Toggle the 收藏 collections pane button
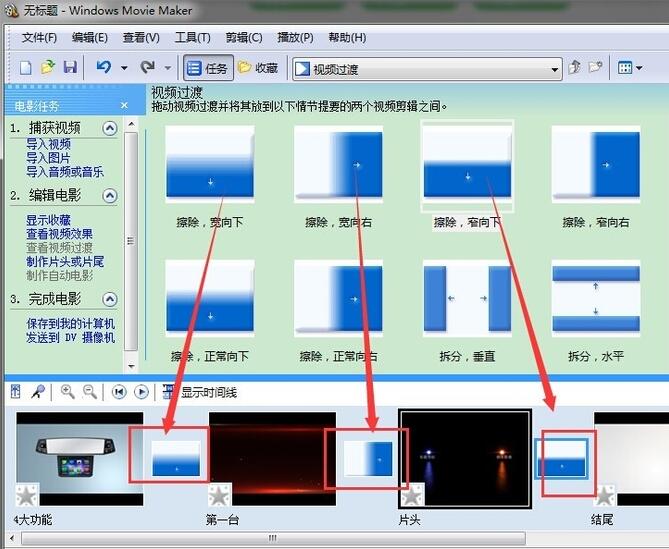The height and width of the screenshot is (549, 669). pos(258,69)
